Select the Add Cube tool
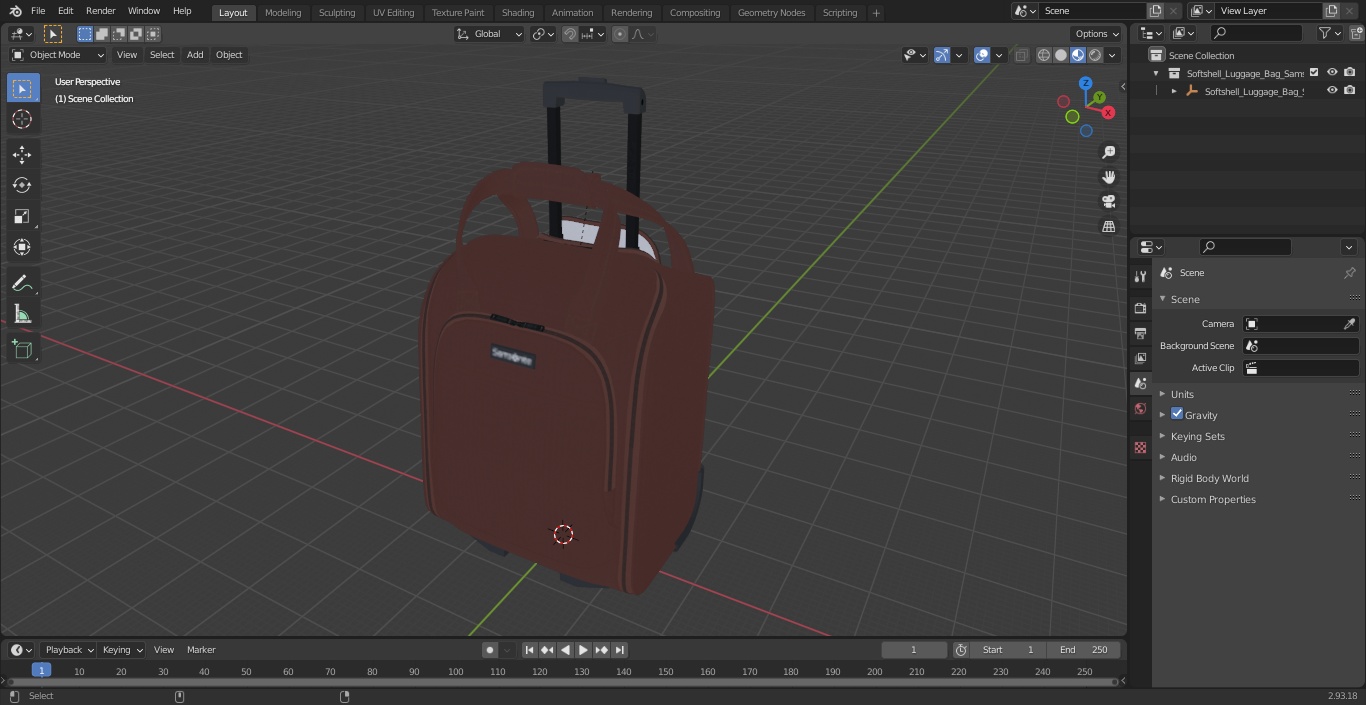Image resolution: width=1366 pixels, height=705 pixels. tap(22, 349)
